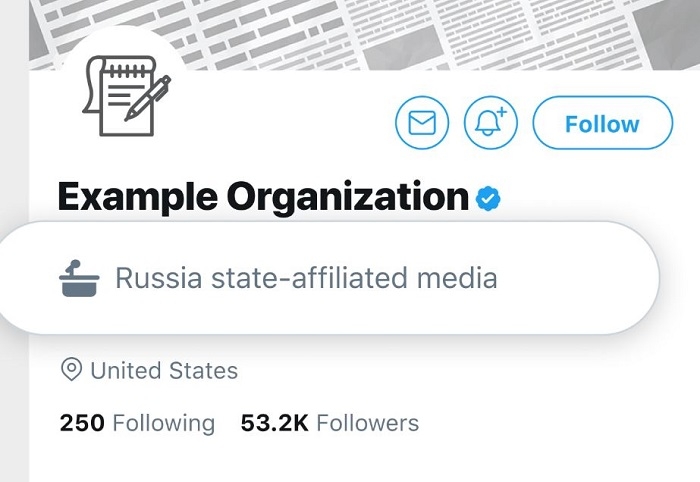
Task: Open the Following word link
Action: pyautogui.click(x=163, y=423)
